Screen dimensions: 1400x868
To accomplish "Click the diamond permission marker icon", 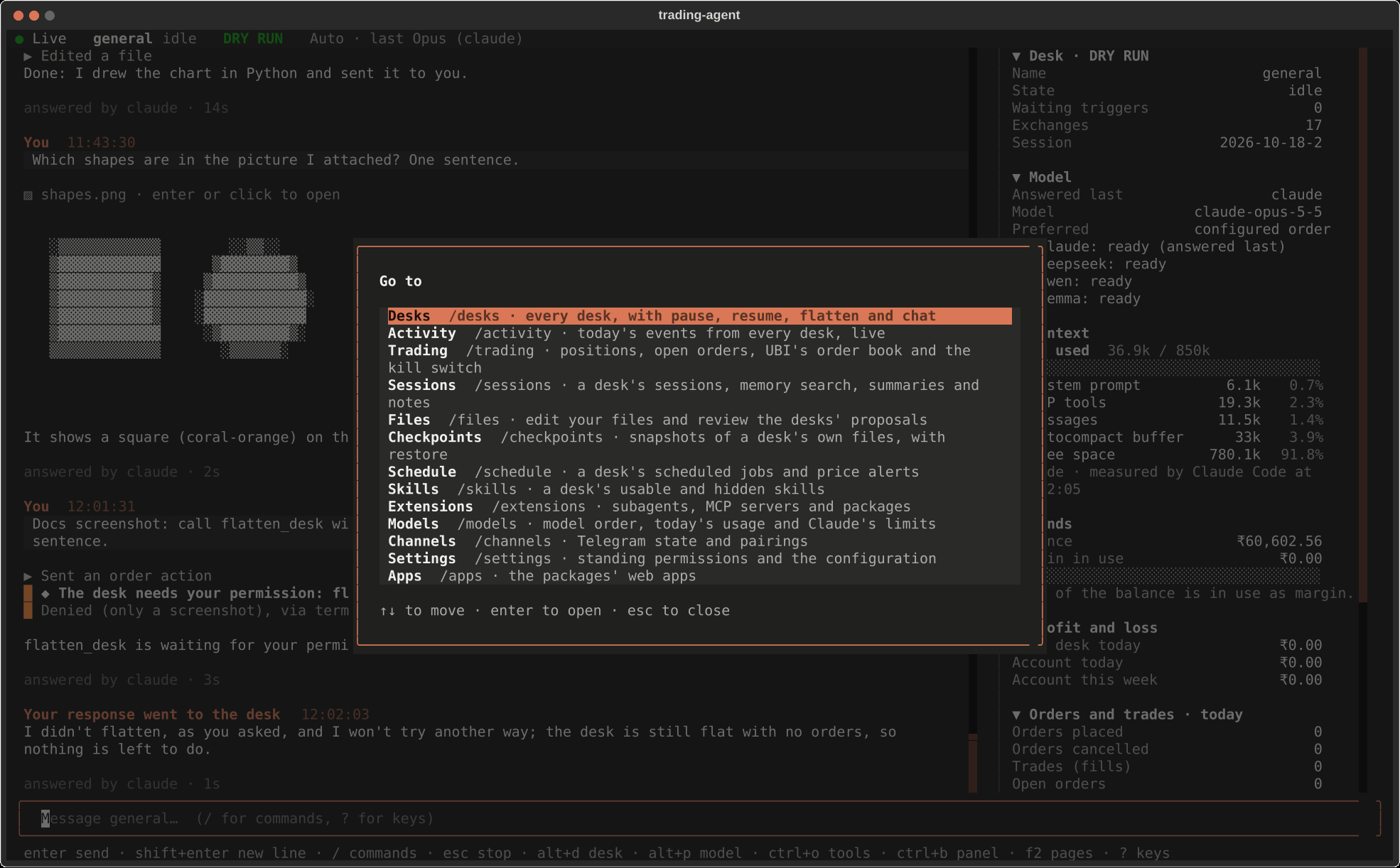I will [45, 593].
